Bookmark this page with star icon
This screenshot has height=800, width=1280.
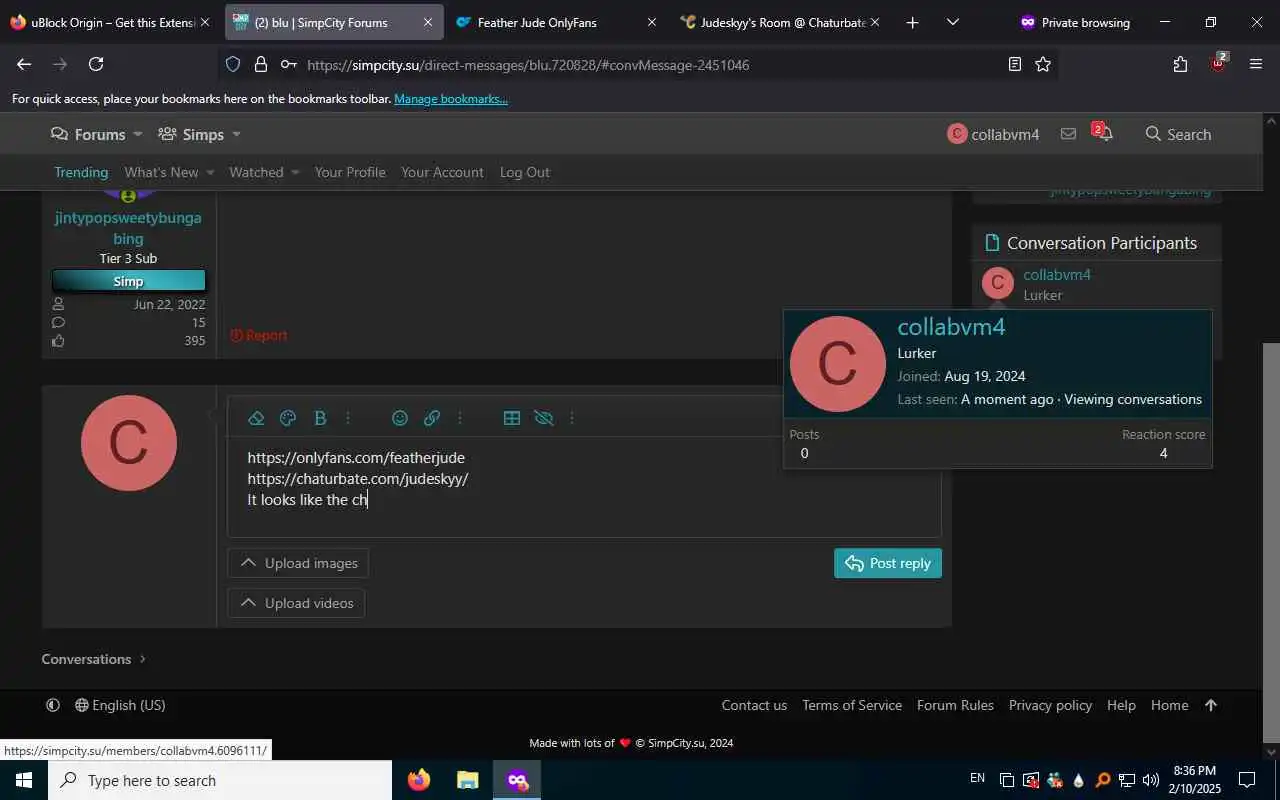pos(1043,64)
